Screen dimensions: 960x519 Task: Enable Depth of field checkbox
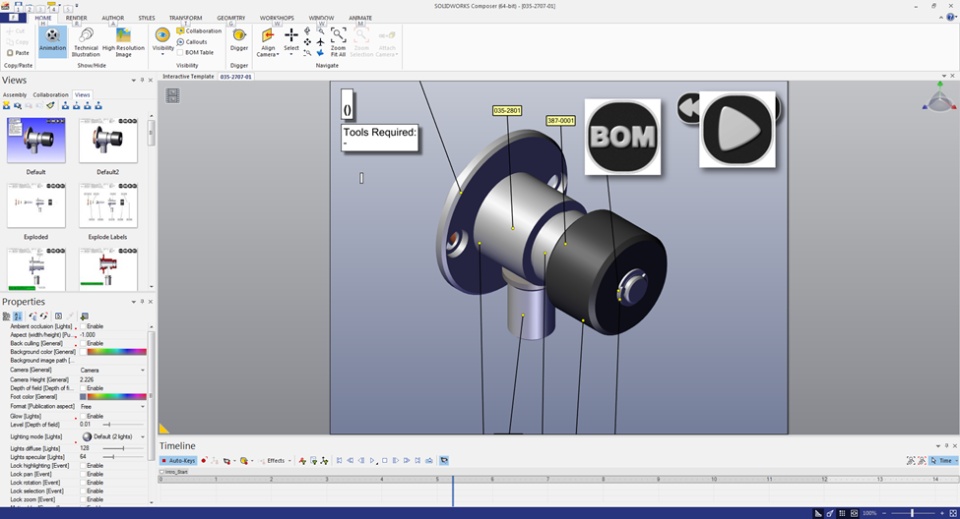pyautogui.click(x=83, y=388)
